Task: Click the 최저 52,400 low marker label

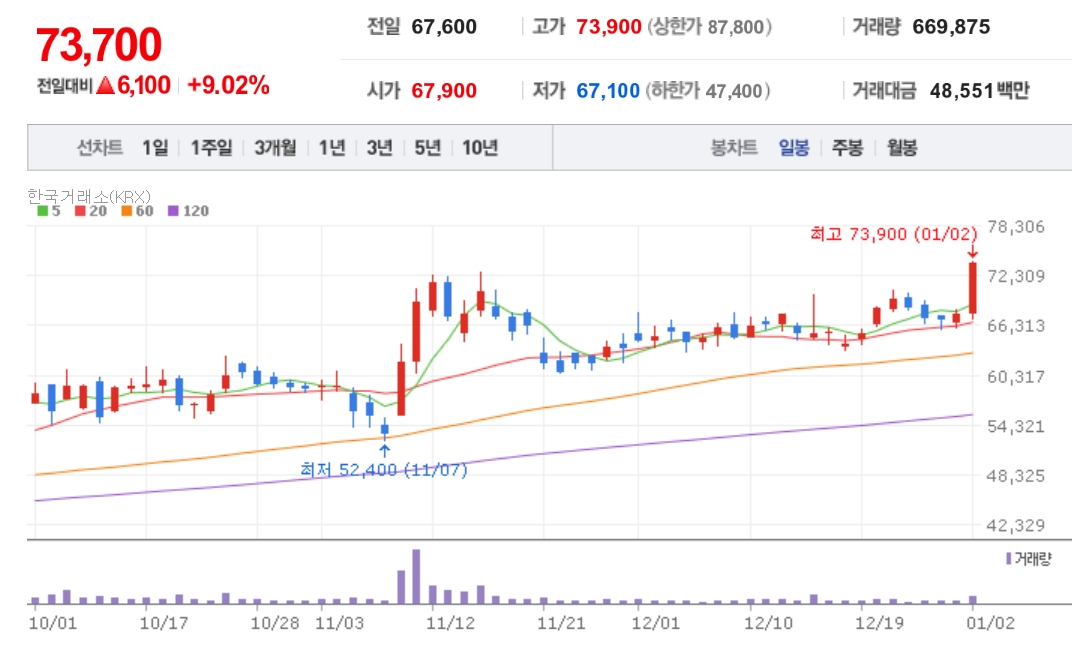Action: tap(384, 470)
